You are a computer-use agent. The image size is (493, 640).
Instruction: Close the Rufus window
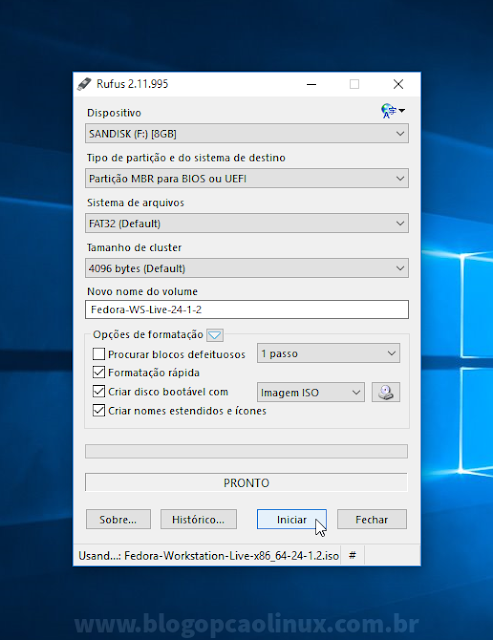coord(398,84)
